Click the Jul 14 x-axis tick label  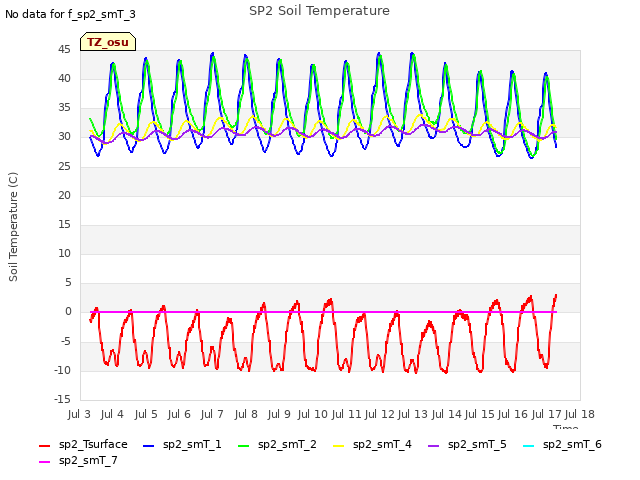tap(446, 414)
